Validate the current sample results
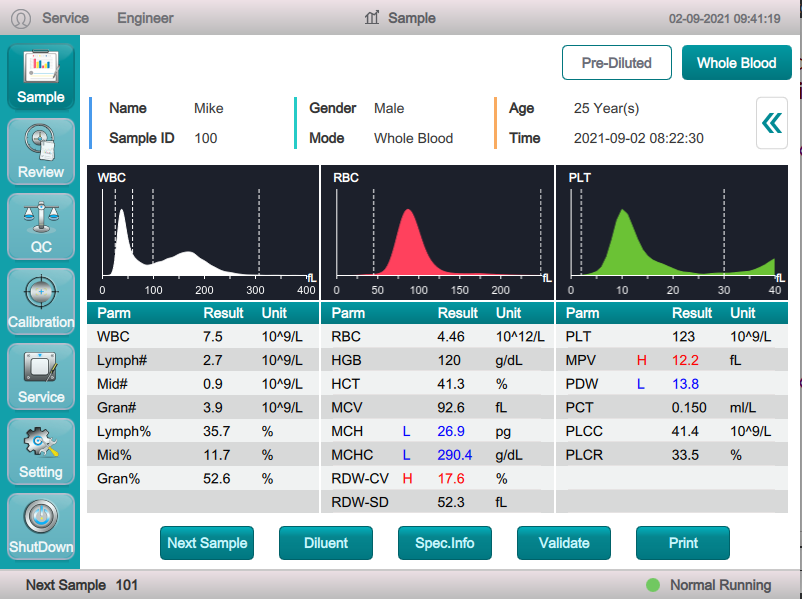 (564, 543)
